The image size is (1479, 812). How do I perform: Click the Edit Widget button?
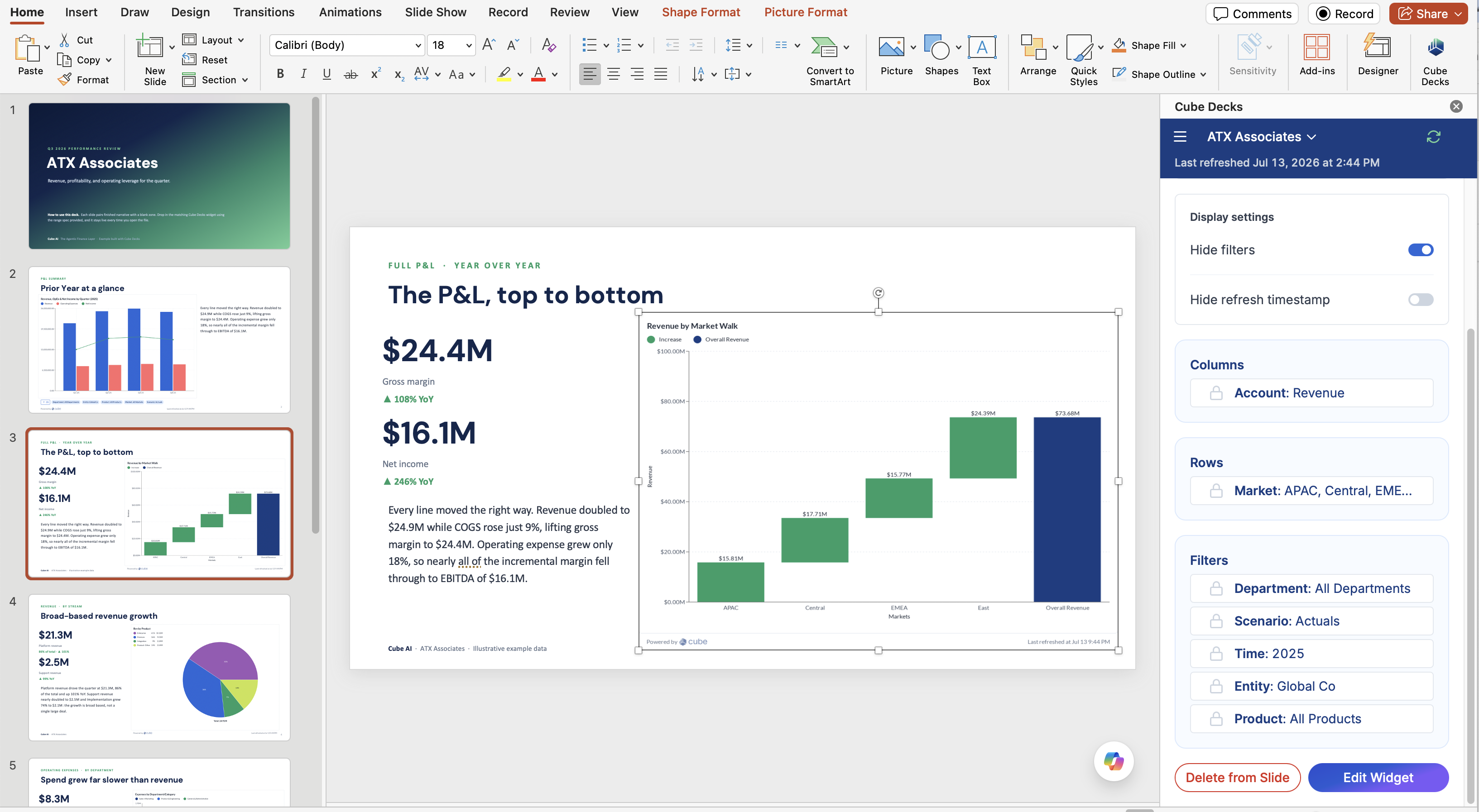tap(1378, 777)
